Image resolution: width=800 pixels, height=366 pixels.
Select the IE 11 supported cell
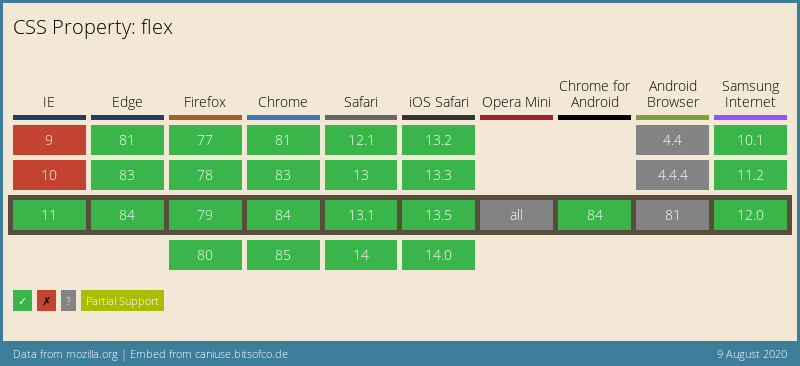pos(49,215)
